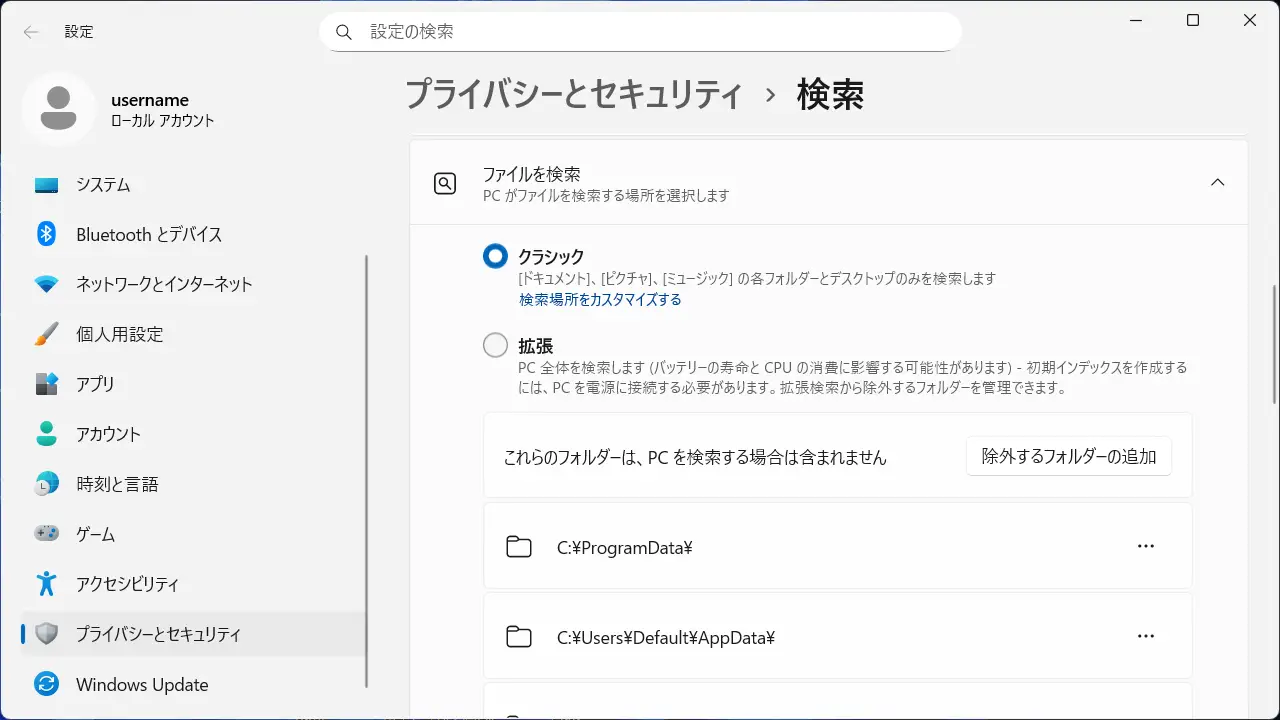
Task: Click the アクセシビリティ figure icon
Action: point(46,584)
